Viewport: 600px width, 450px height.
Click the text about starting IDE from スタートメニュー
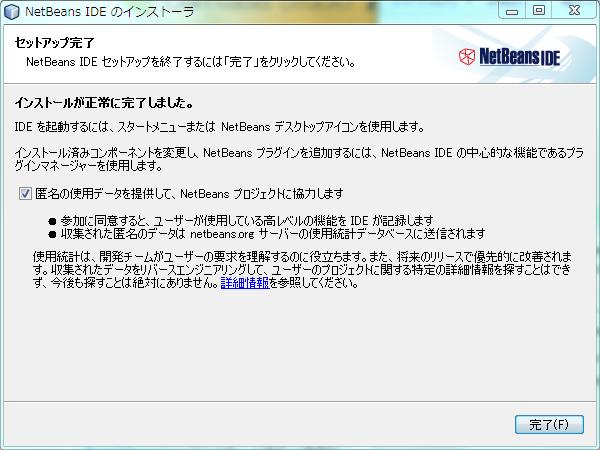click(219, 127)
